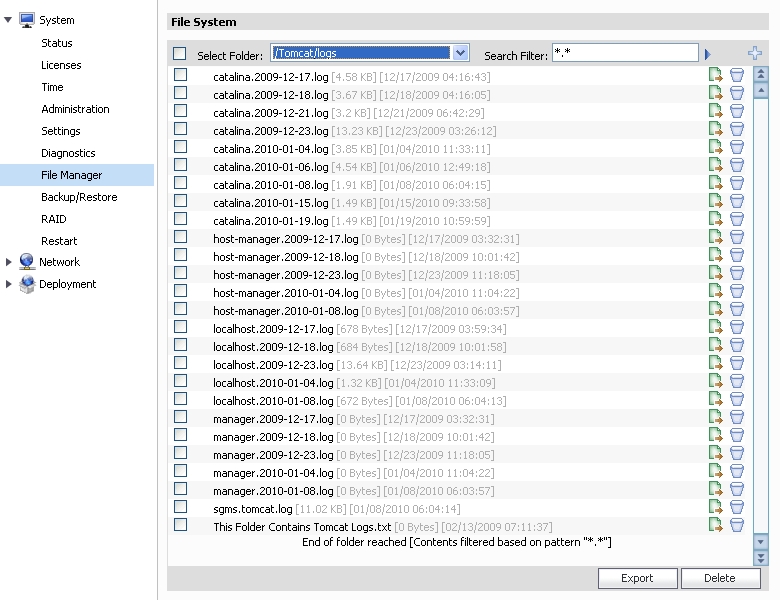The height and width of the screenshot is (600, 780).
Task: Export catalina.2009-12-17.log via its row icon
Action: point(715,75)
